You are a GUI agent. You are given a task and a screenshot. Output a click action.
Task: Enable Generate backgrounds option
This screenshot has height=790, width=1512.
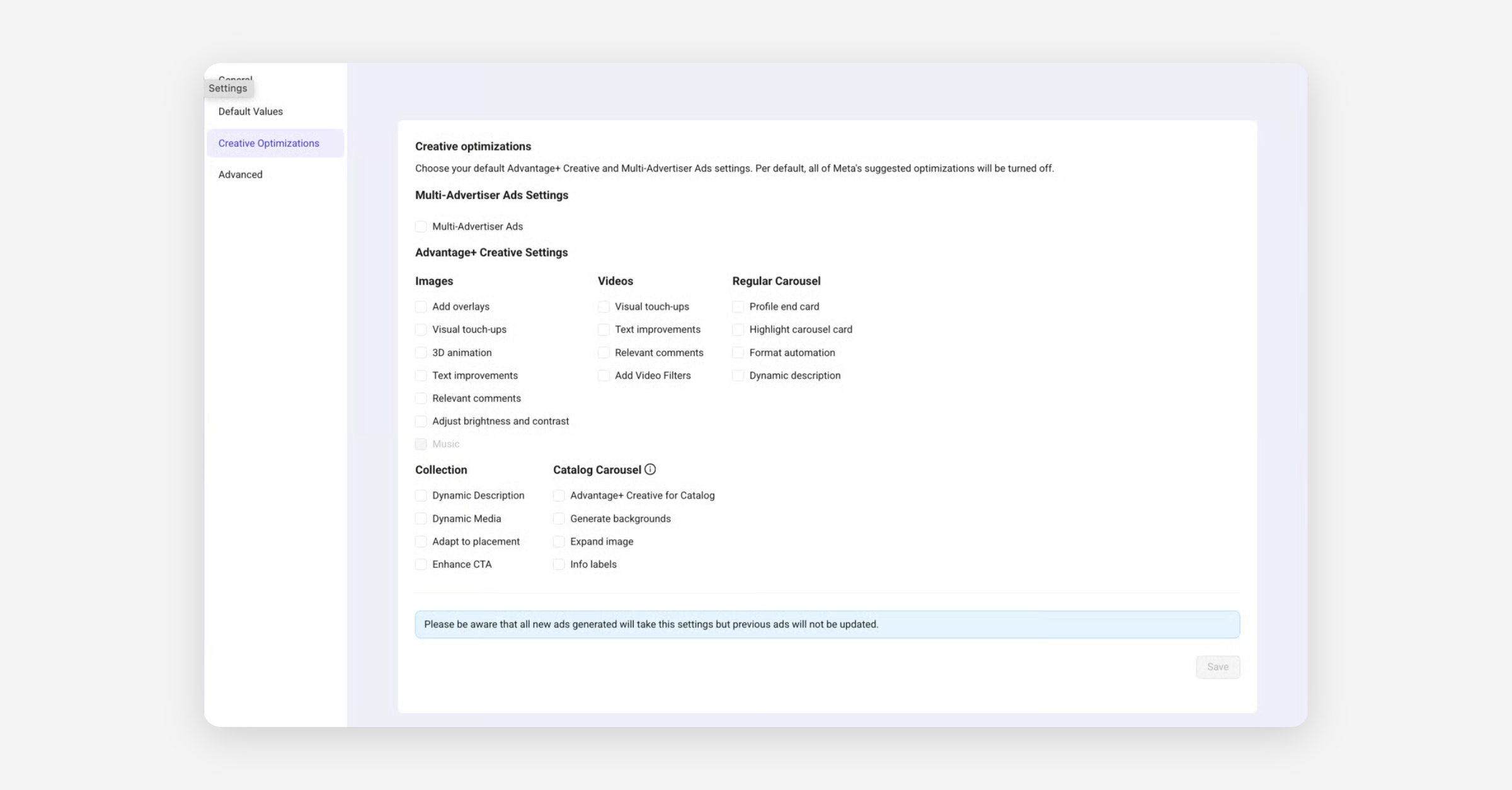tap(559, 518)
